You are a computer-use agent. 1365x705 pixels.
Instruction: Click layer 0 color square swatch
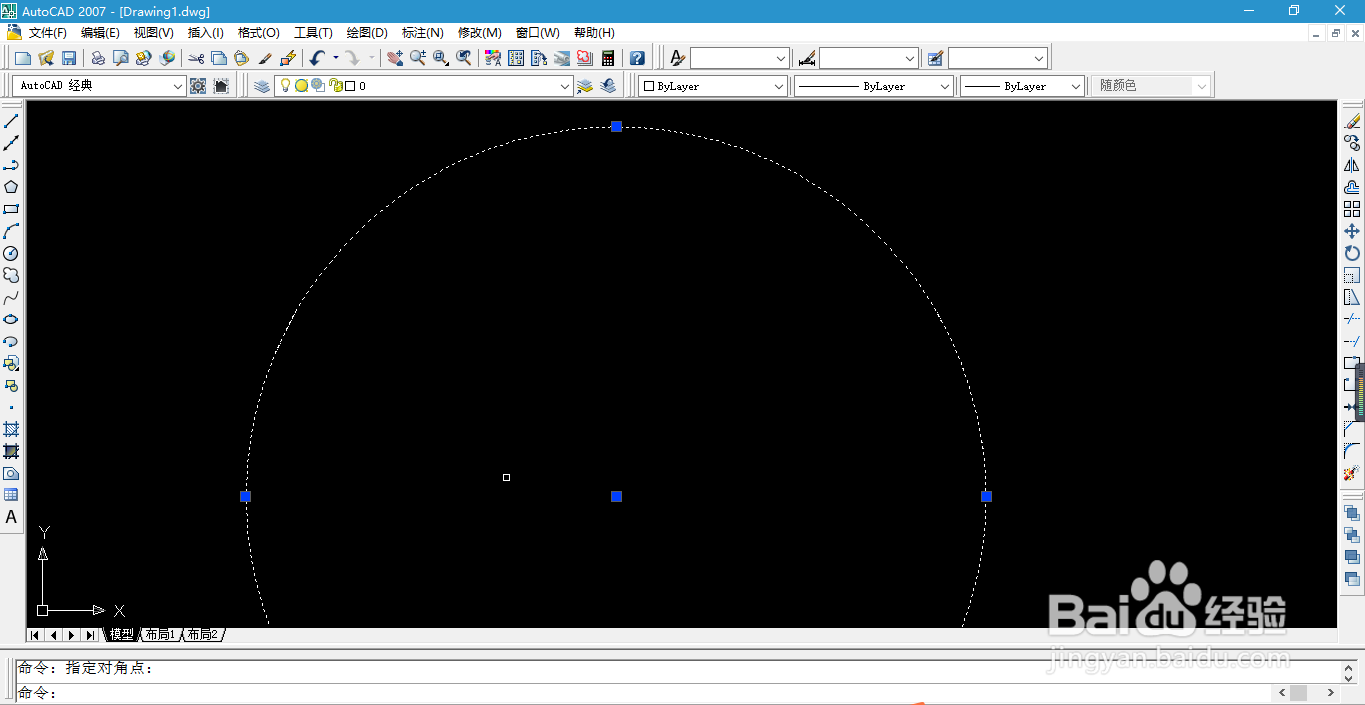[350, 86]
